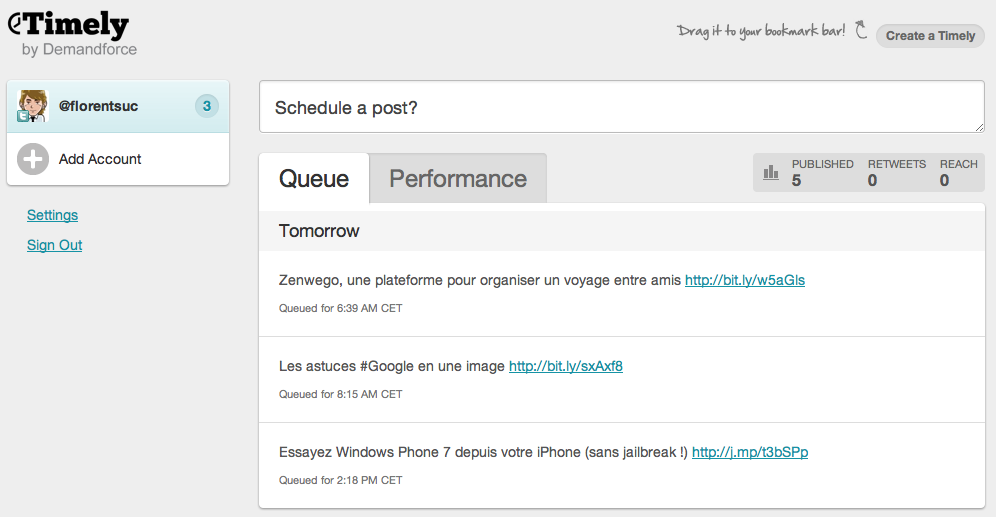Open the bit.ly/sxAxf8 link
996x517 pixels.
click(566, 367)
